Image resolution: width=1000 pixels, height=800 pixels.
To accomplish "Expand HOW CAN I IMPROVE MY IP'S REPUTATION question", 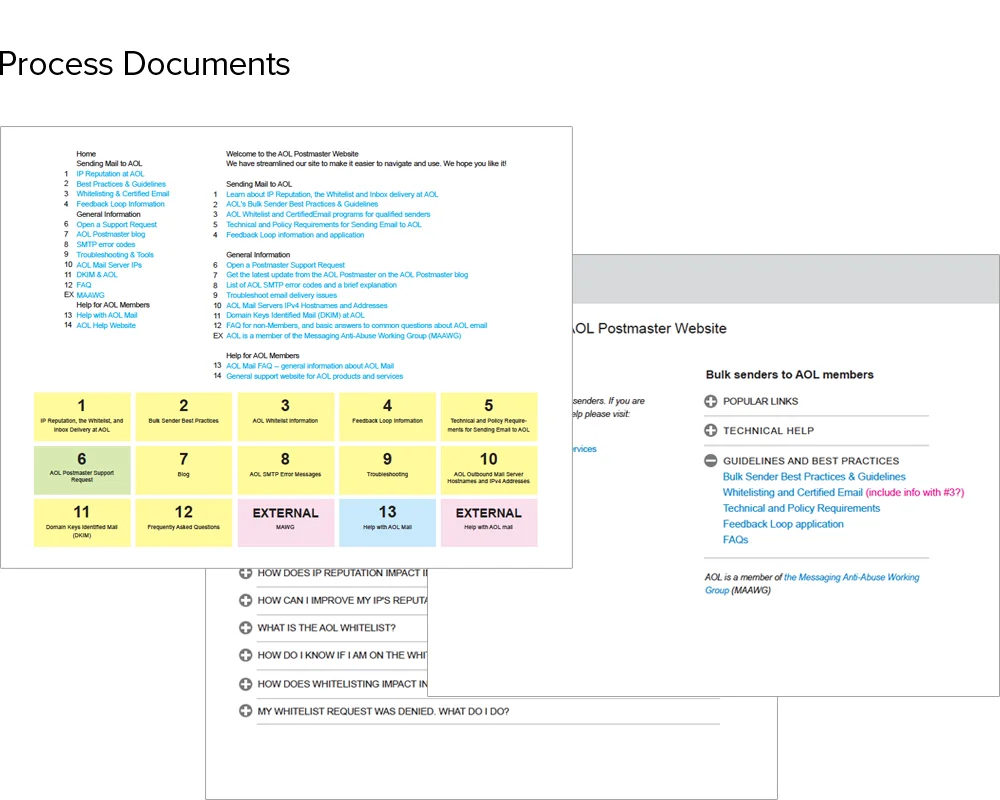I will click(246, 600).
